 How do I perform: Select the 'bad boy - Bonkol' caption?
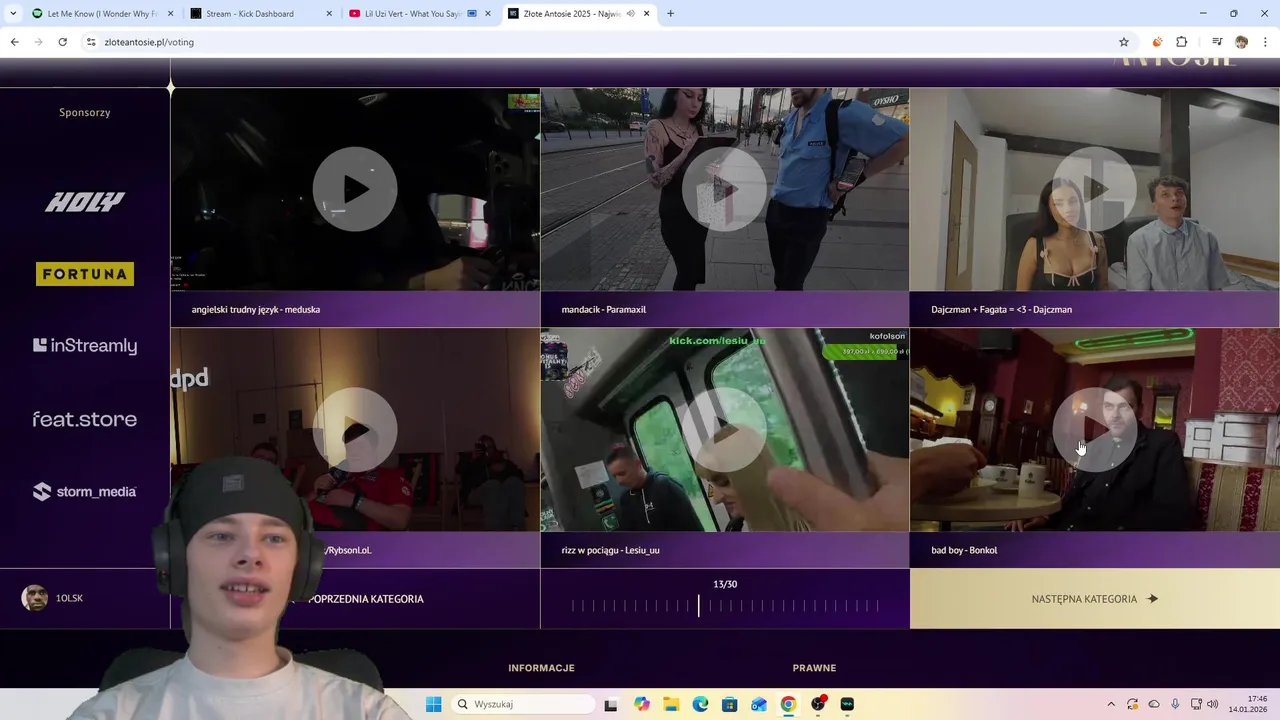[x=964, y=550]
